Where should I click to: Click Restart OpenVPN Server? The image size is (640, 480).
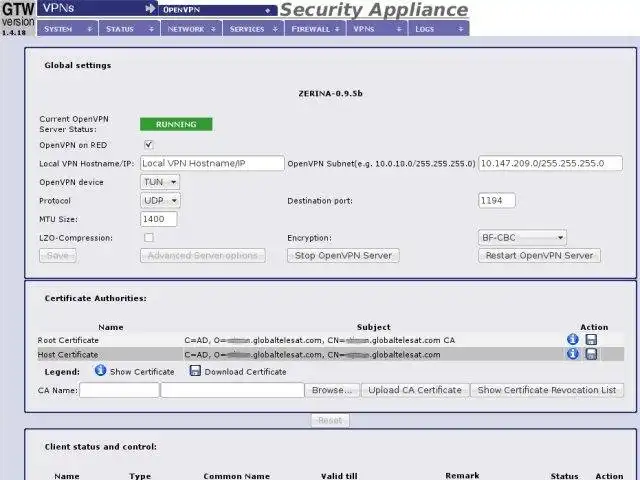point(539,256)
